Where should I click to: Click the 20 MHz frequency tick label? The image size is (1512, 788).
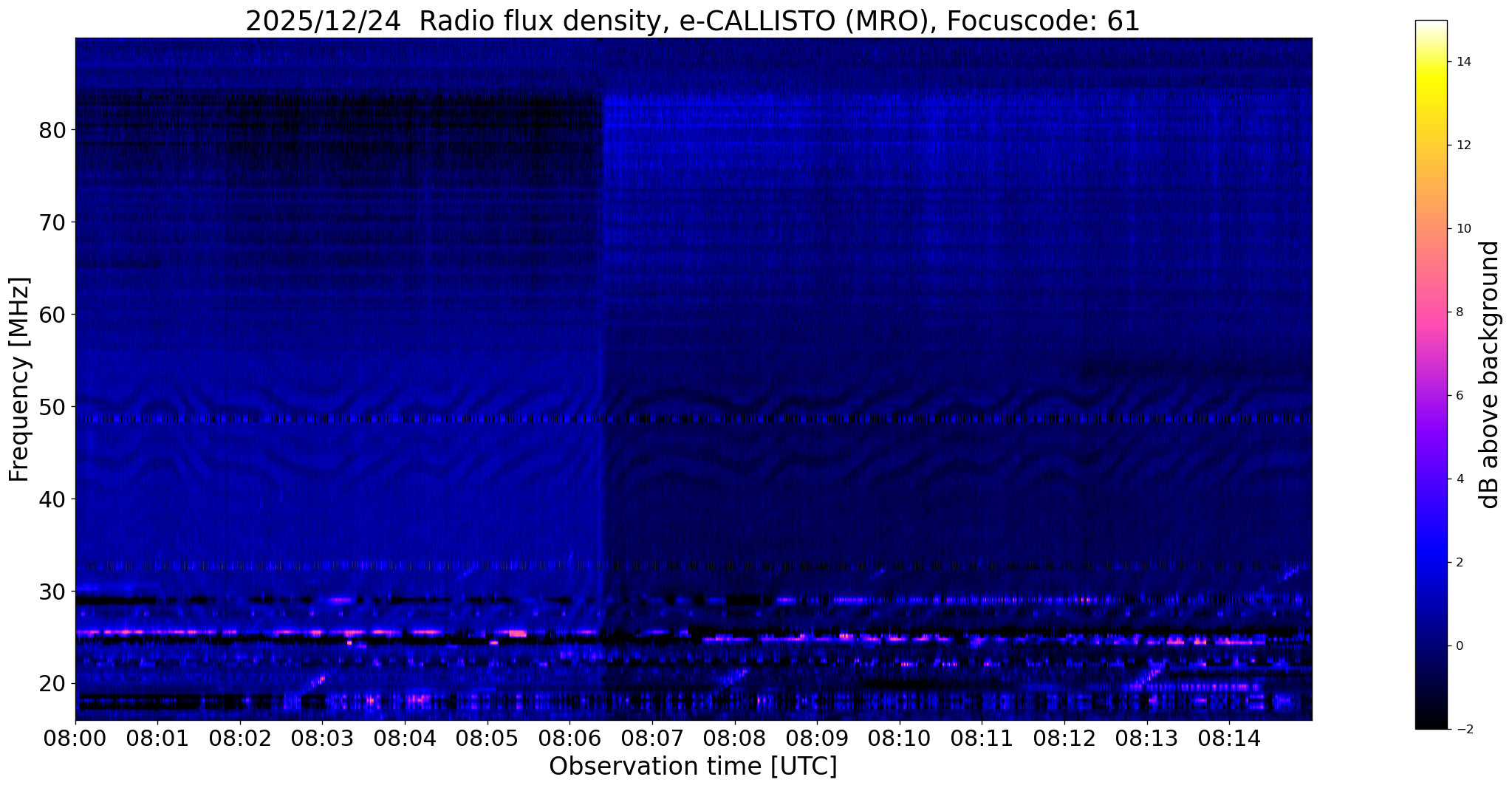(x=52, y=684)
